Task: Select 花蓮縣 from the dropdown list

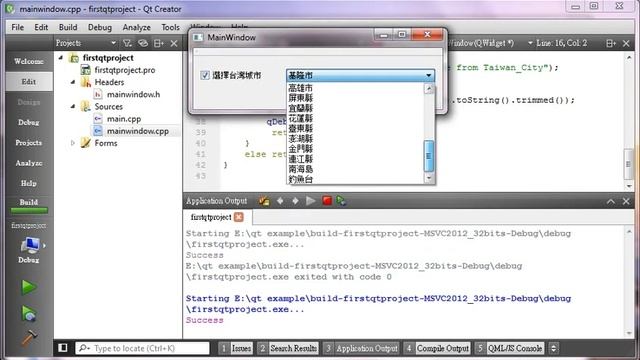Action: [355, 118]
